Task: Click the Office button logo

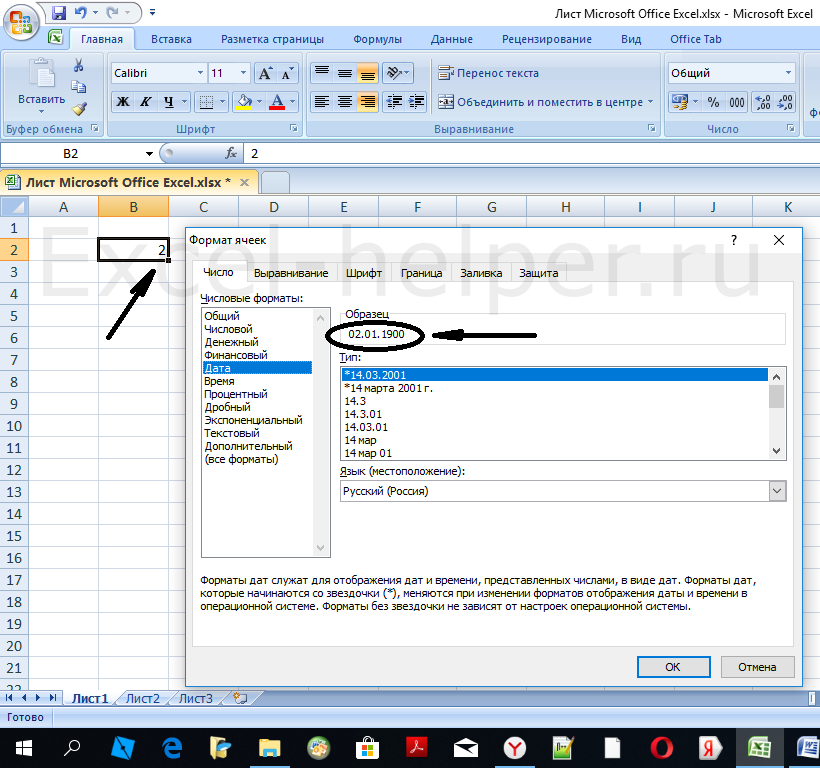Action: coord(21,22)
